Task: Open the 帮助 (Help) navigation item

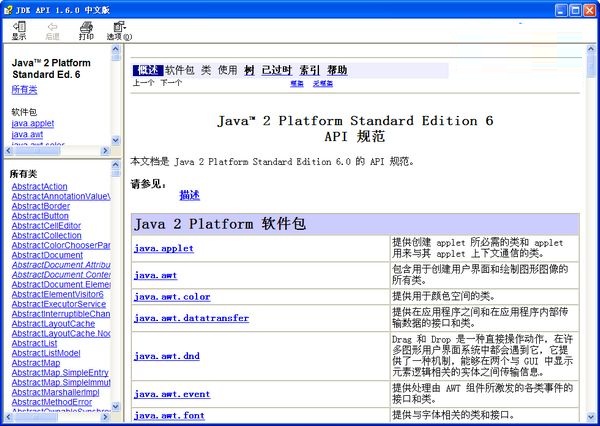Action: (336, 71)
